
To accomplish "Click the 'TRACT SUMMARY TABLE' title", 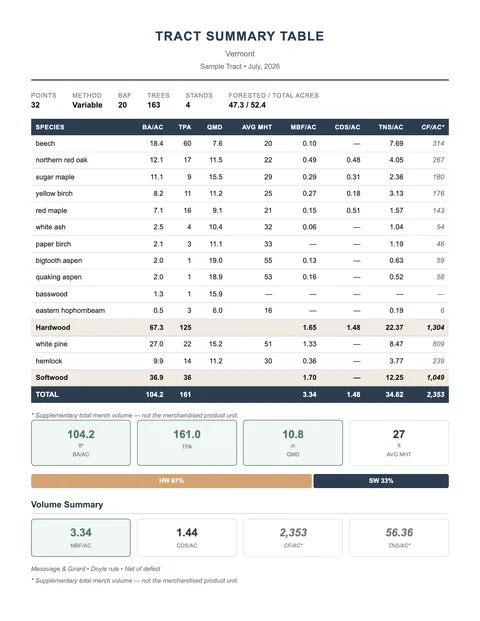I will coord(240,36).
